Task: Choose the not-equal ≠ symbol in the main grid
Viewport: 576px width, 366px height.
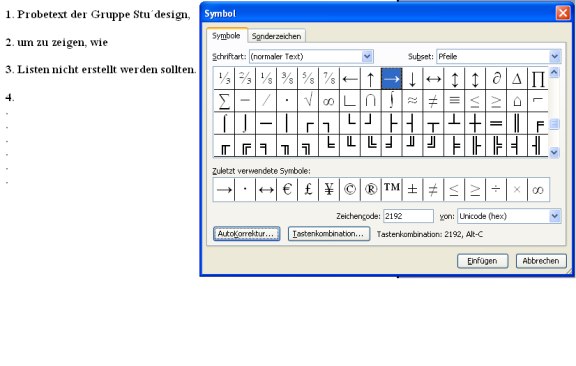Action: (433, 101)
